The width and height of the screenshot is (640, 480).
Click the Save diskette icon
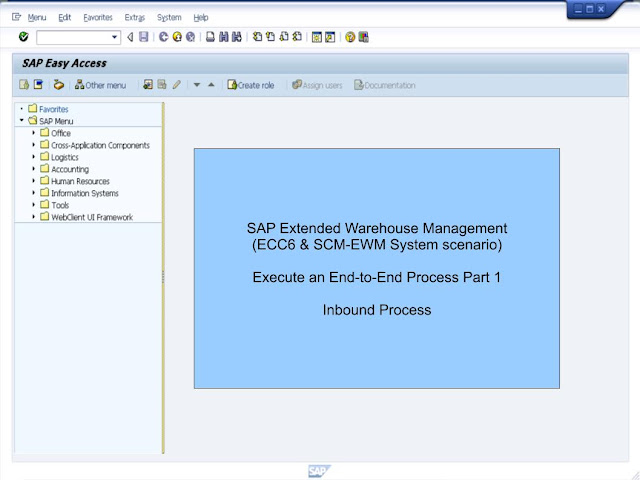pyautogui.click(x=143, y=37)
